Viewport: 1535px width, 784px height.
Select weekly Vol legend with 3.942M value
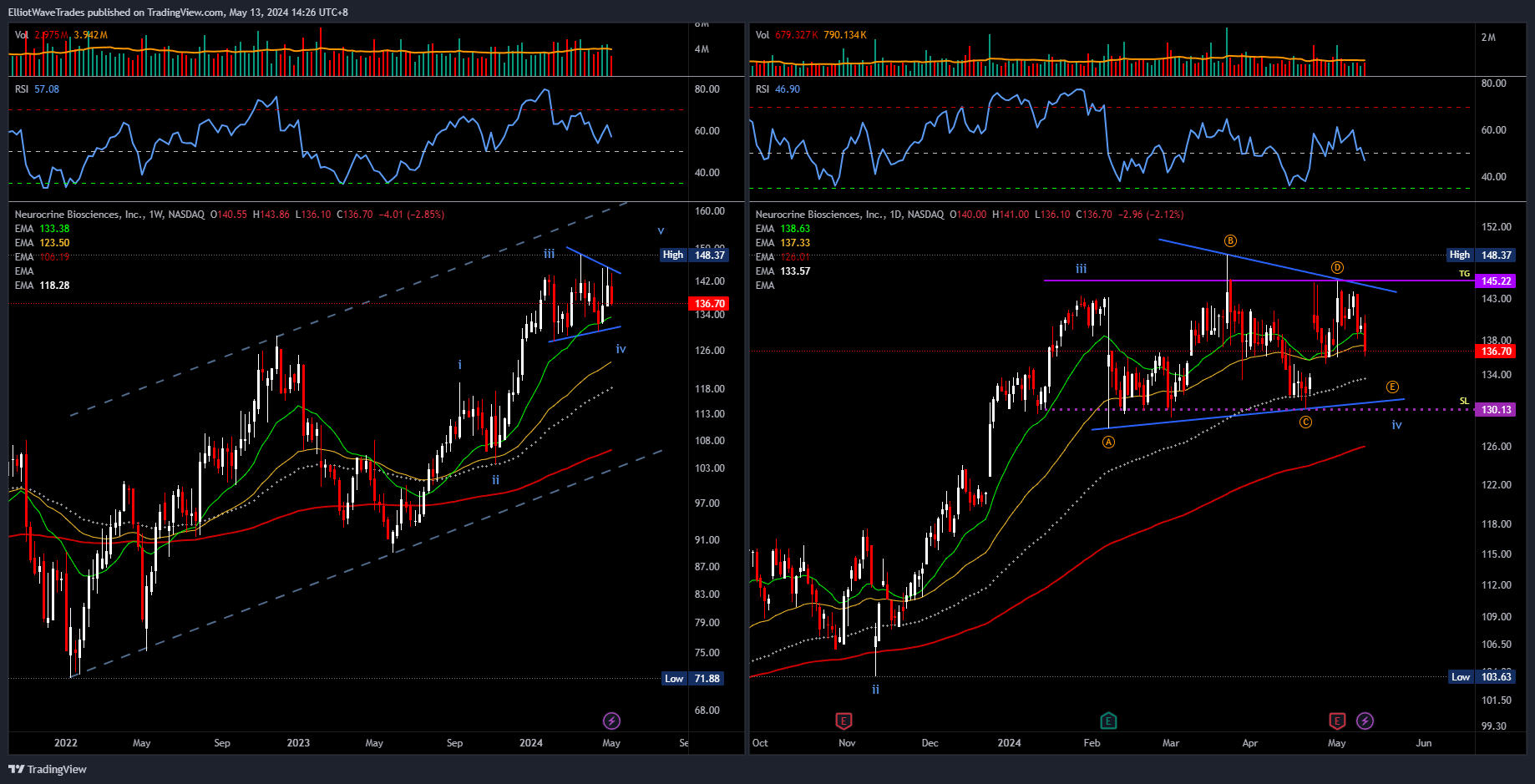coord(61,35)
